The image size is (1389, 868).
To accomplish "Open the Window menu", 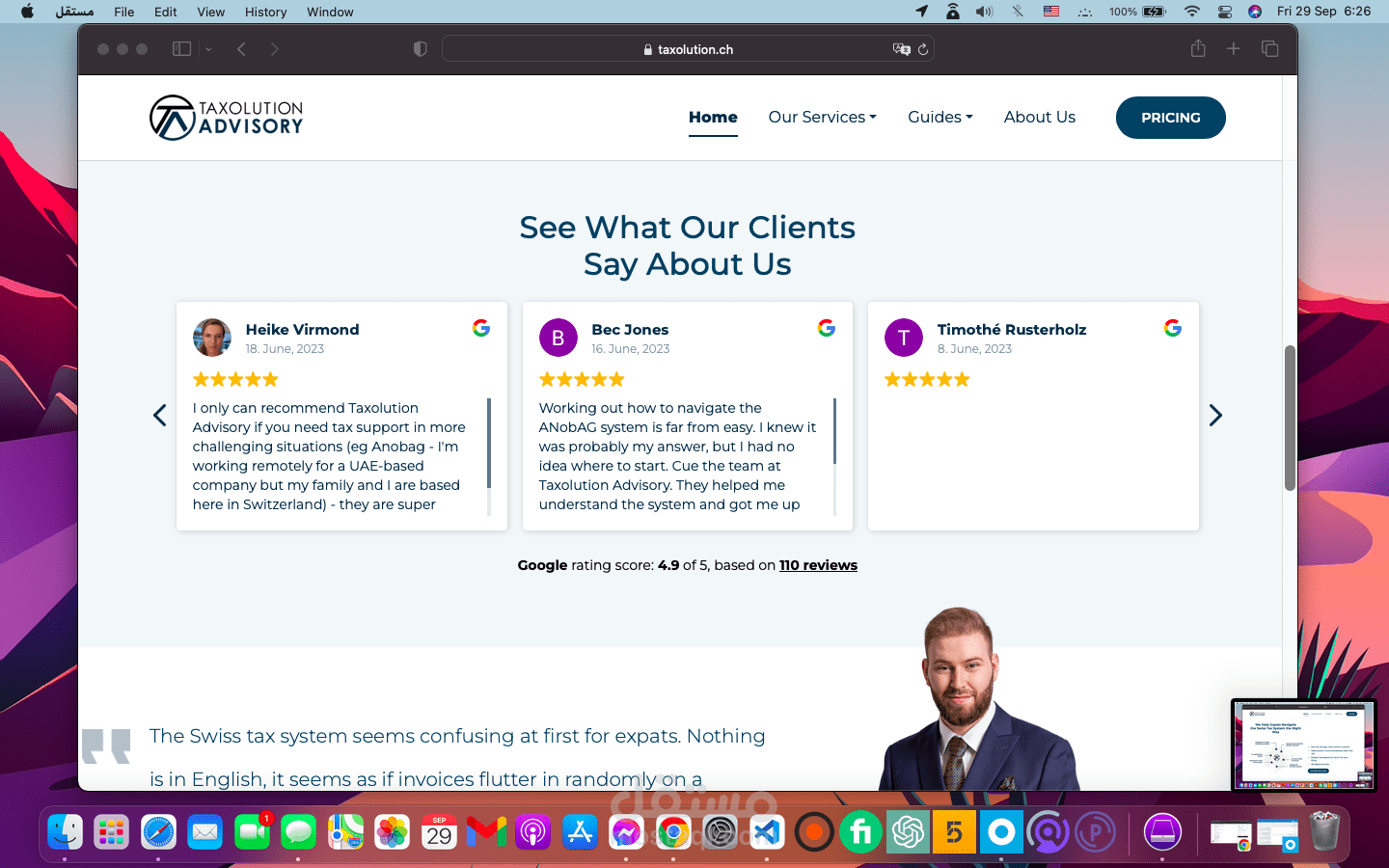I will 330,12.
